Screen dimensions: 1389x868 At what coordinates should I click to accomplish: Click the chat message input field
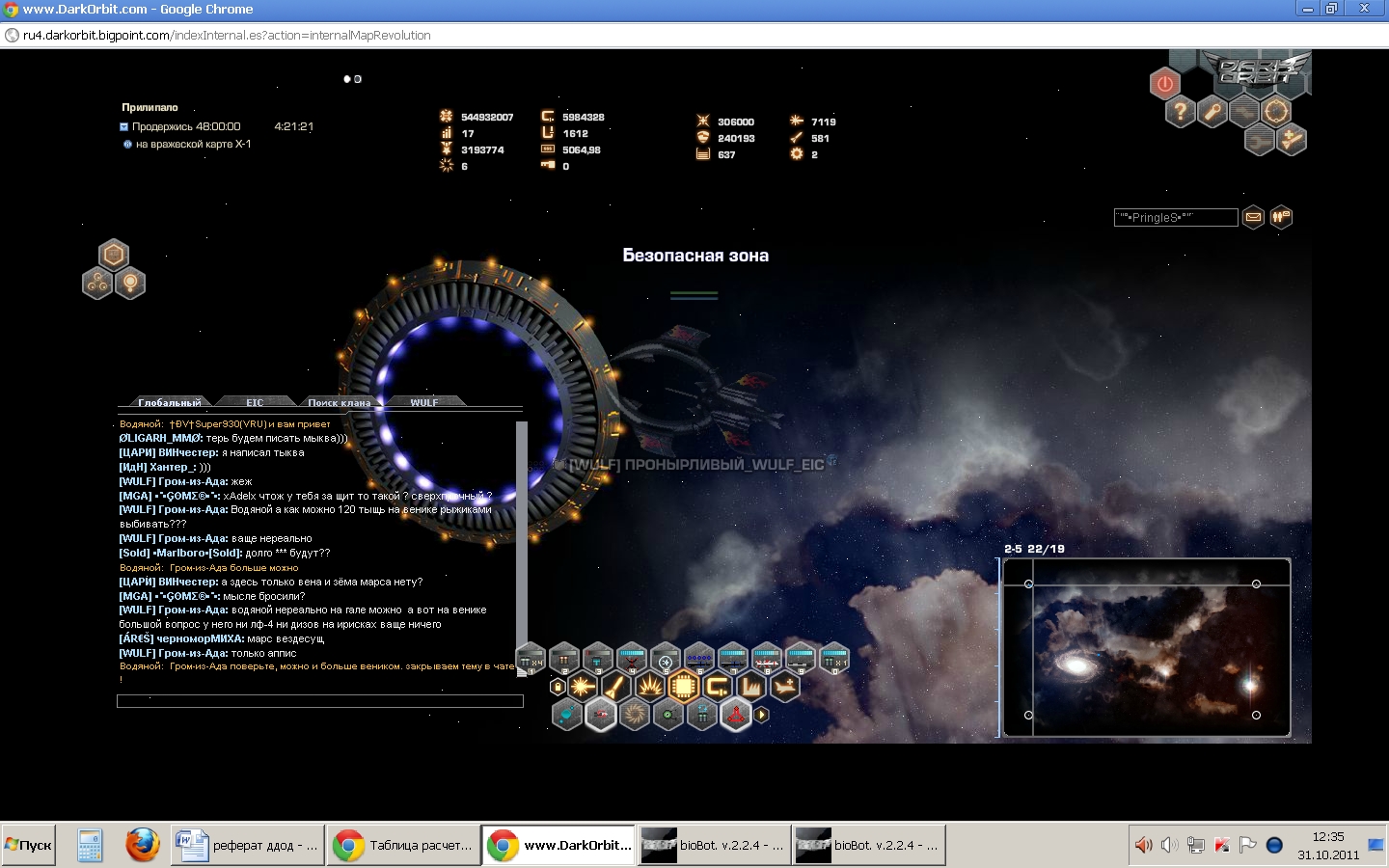(320, 701)
